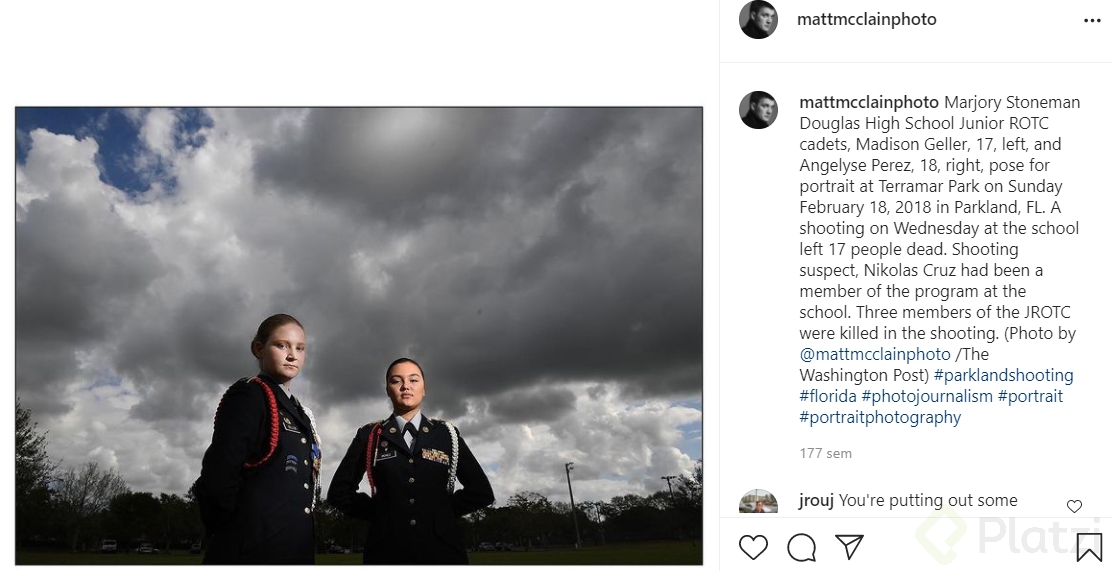Open mattmcclainphoto avatar in header

click(x=758, y=20)
